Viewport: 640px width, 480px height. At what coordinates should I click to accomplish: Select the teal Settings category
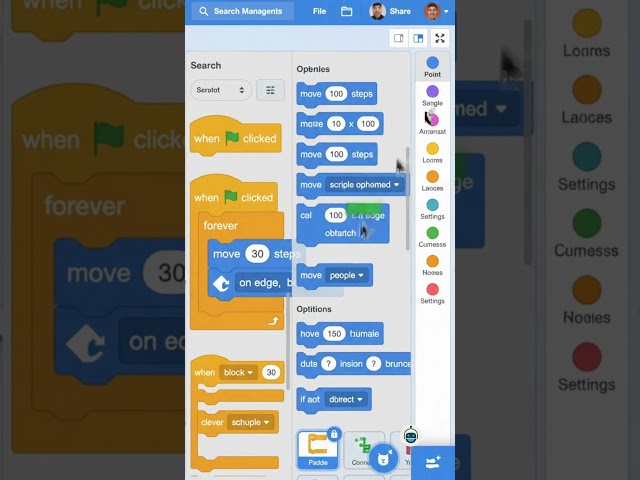coord(432,205)
